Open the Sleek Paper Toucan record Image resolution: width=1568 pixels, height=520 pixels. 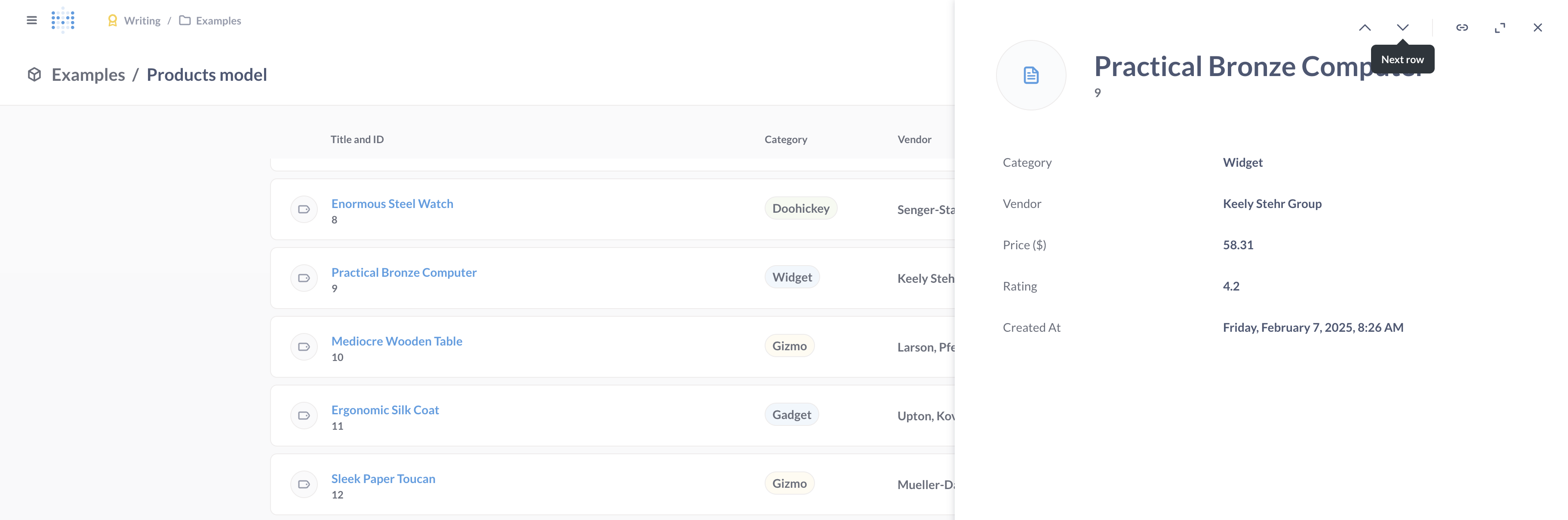click(383, 479)
